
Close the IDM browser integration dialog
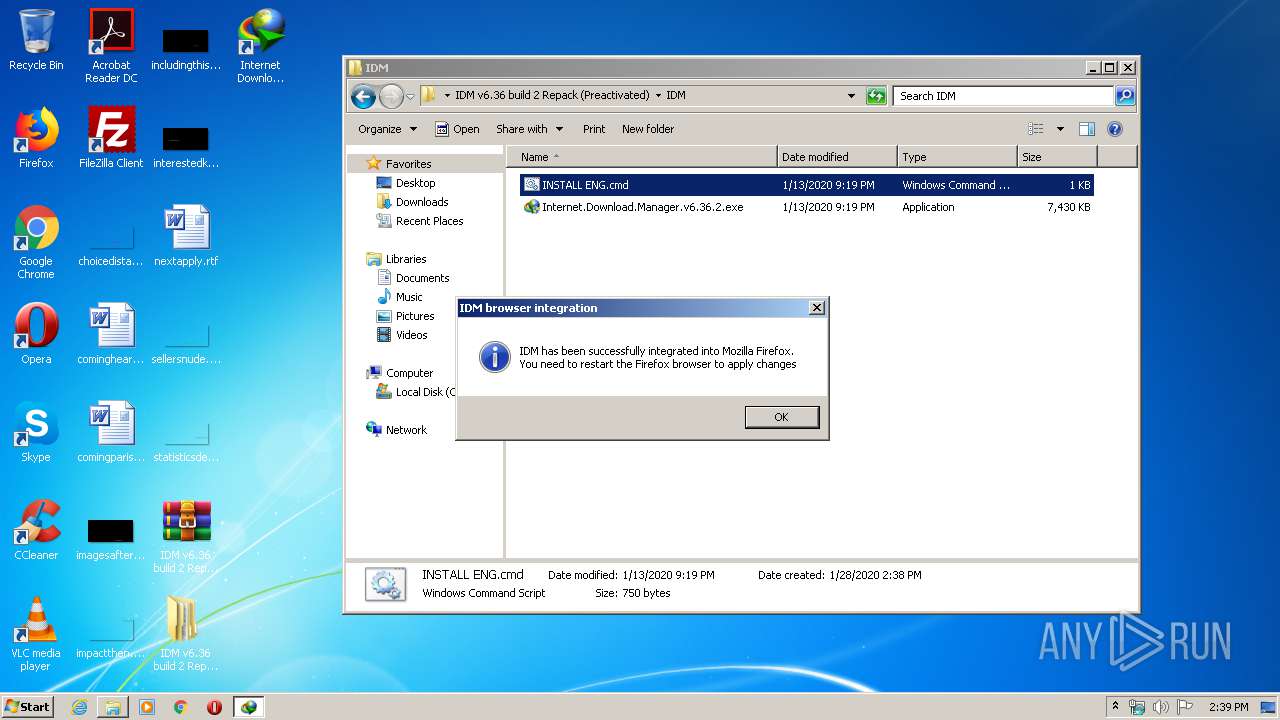click(816, 308)
